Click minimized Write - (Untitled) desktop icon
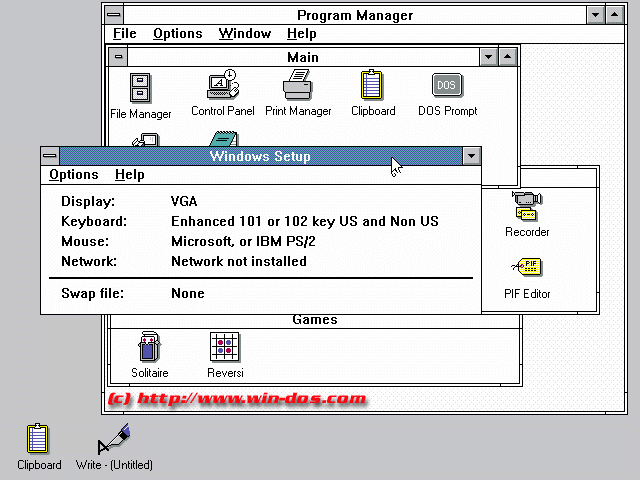Screen dimensions: 640x480 point(114,440)
